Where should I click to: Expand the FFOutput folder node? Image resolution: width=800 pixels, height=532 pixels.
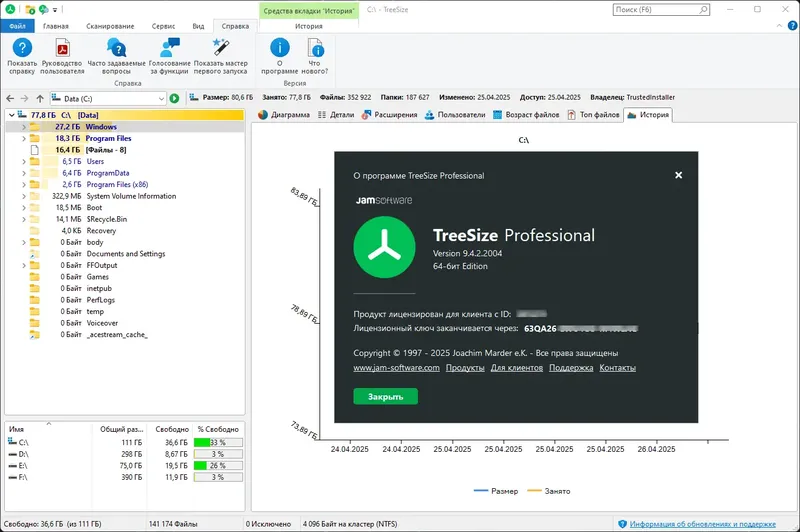click(23, 265)
